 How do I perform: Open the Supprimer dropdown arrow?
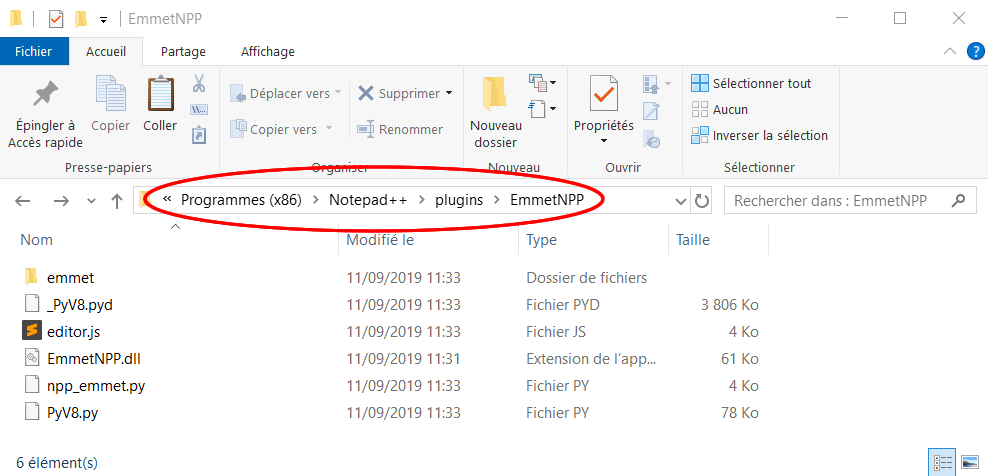click(449, 93)
